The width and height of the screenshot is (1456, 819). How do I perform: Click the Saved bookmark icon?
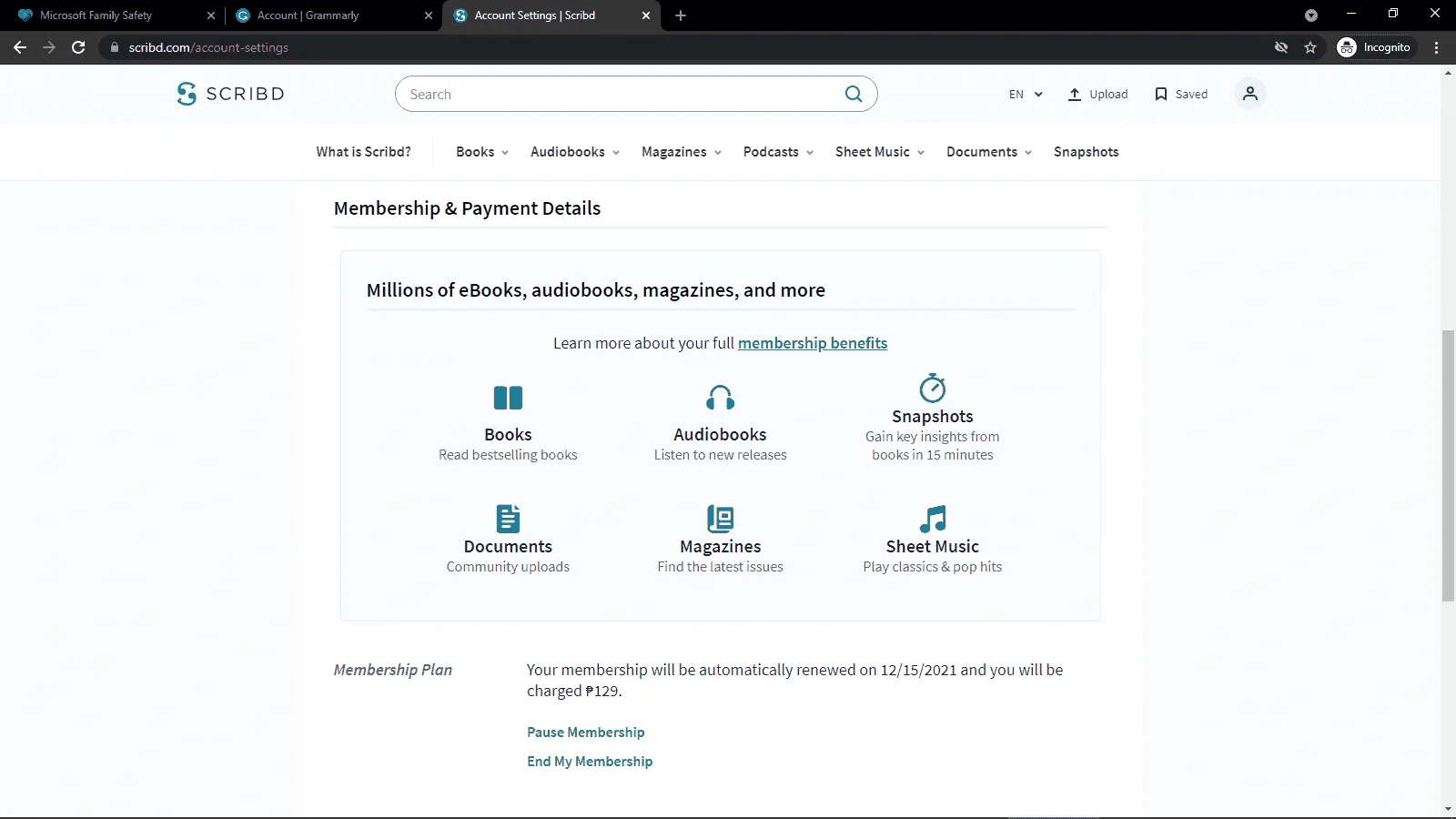[x=1161, y=94]
